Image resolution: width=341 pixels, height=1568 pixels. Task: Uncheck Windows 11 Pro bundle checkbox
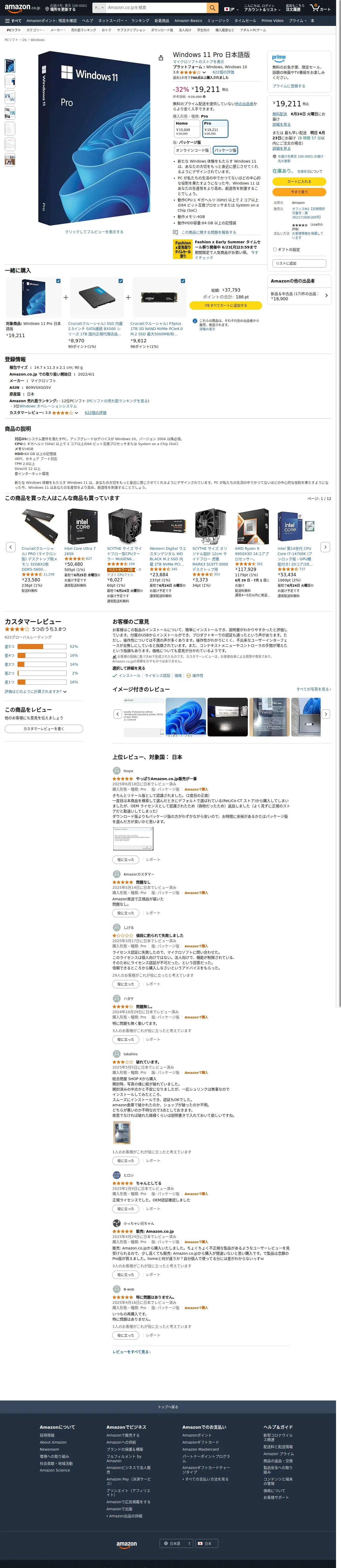[59, 281]
